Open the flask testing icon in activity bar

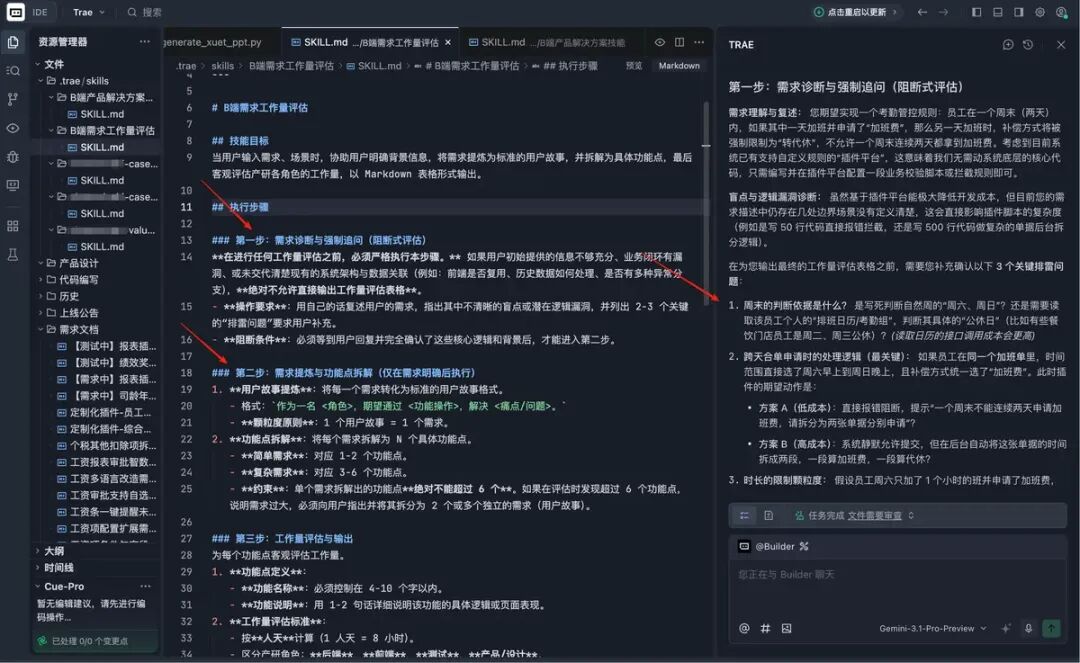pyautogui.click(x=13, y=255)
